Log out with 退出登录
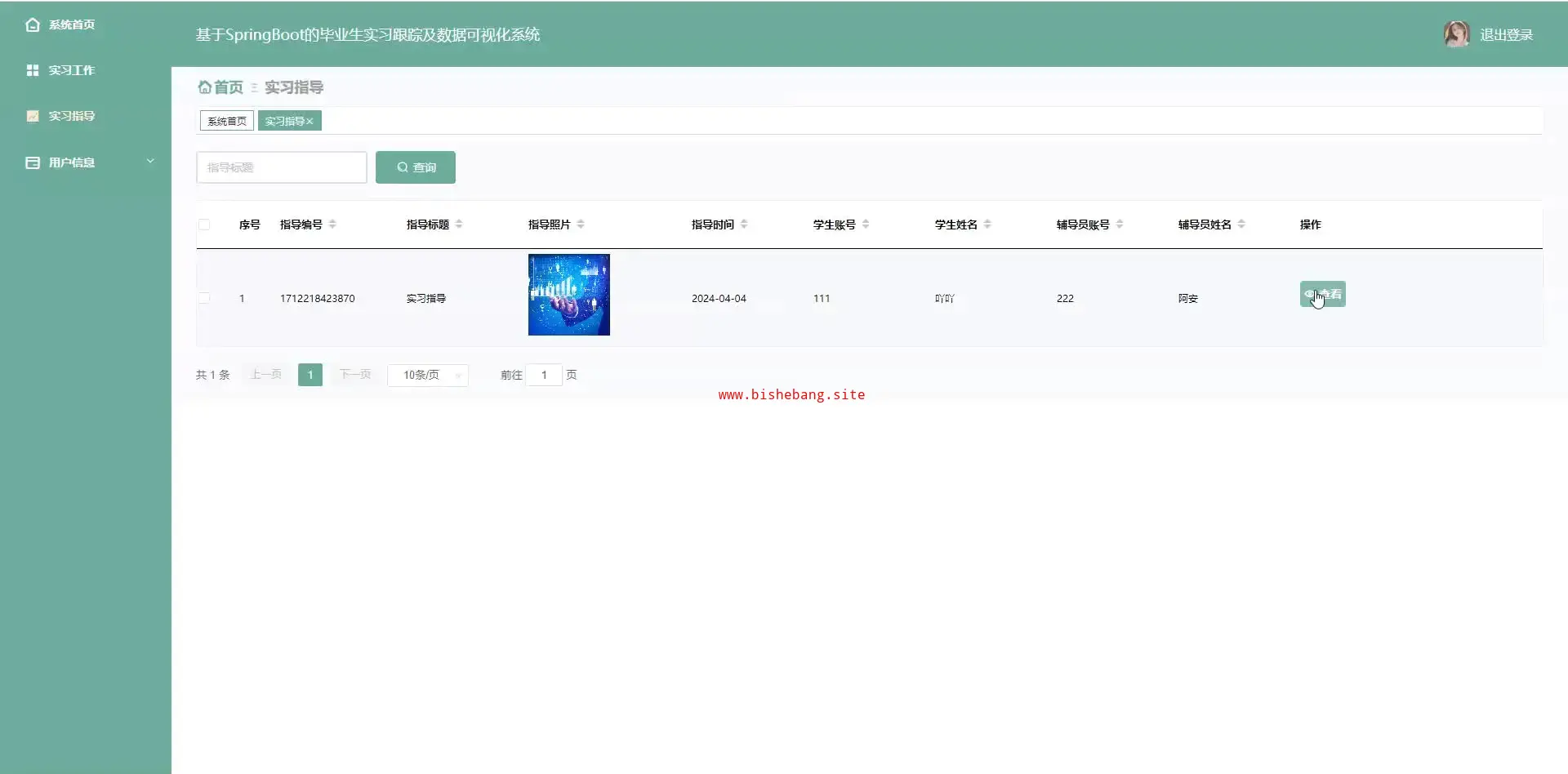Viewport: 1568px width, 774px height. point(1506,35)
